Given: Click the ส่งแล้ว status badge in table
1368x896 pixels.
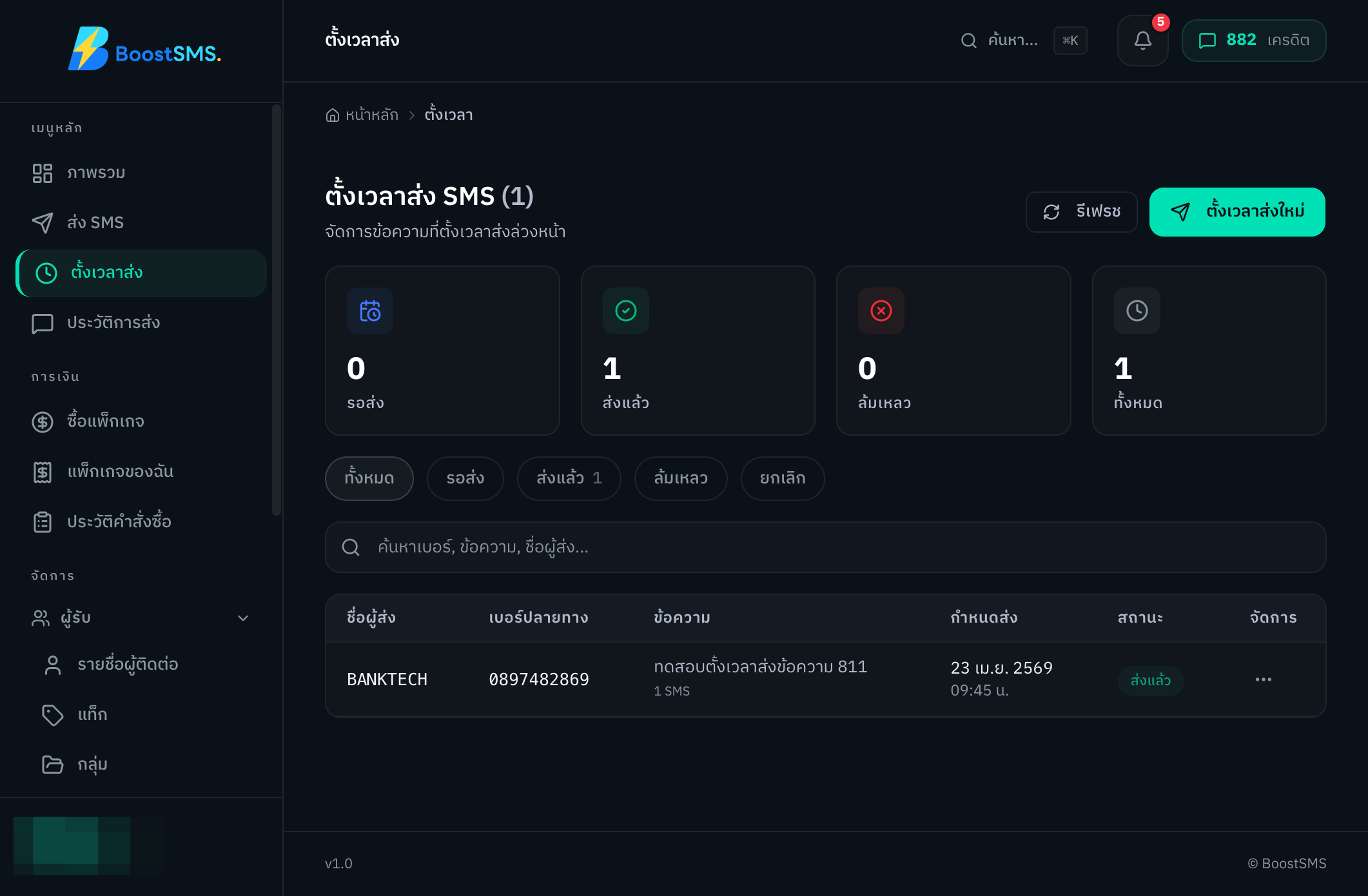Looking at the screenshot, I should 1150,681.
